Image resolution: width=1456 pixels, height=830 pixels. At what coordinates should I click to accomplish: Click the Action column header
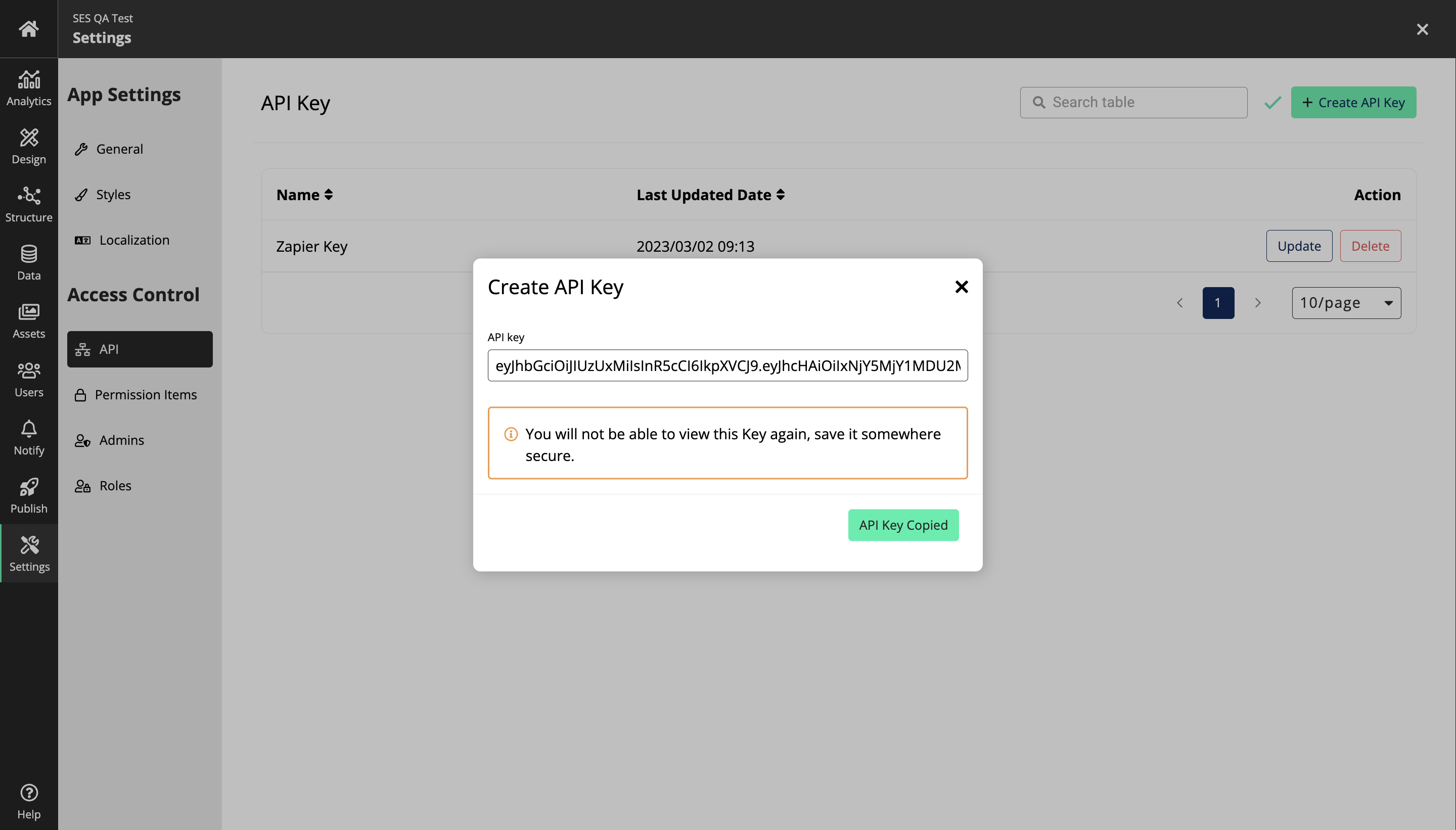tap(1377, 195)
